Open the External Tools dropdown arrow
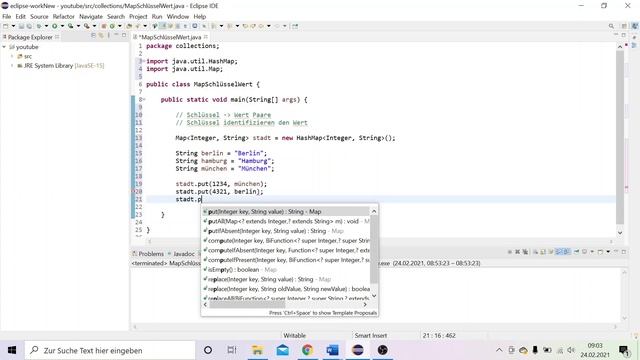The height and width of the screenshot is (360, 640). [x=94, y=26]
